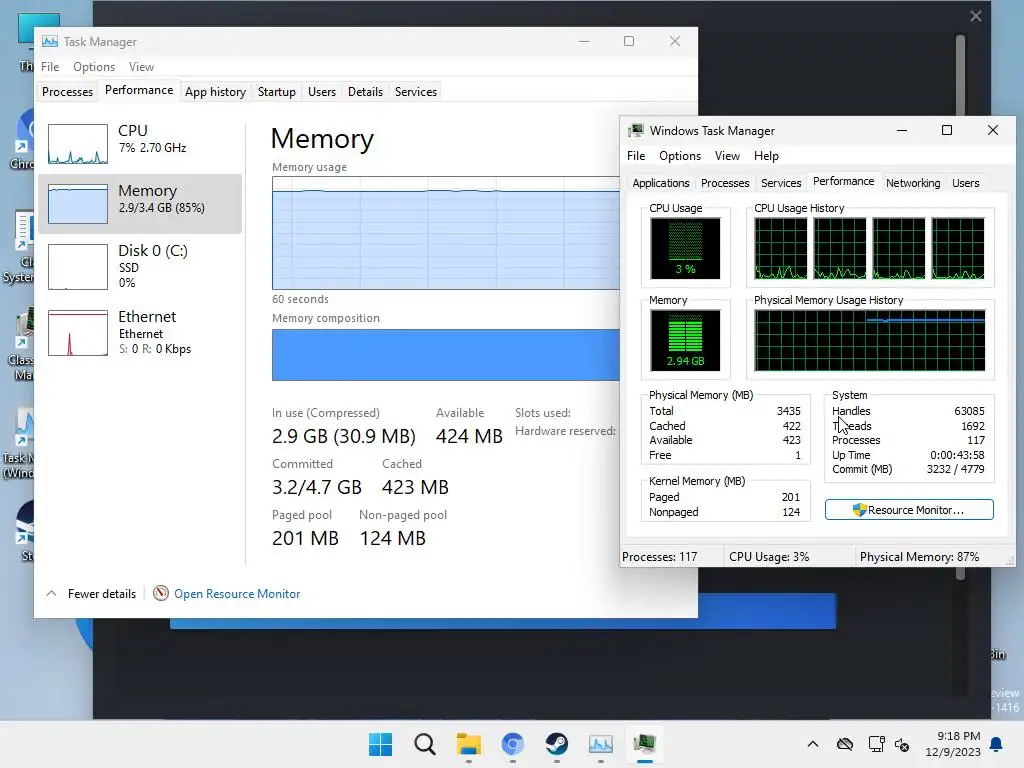Open File Explorer from taskbar
1024x768 pixels.
pyautogui.click(x=468, y=744)
